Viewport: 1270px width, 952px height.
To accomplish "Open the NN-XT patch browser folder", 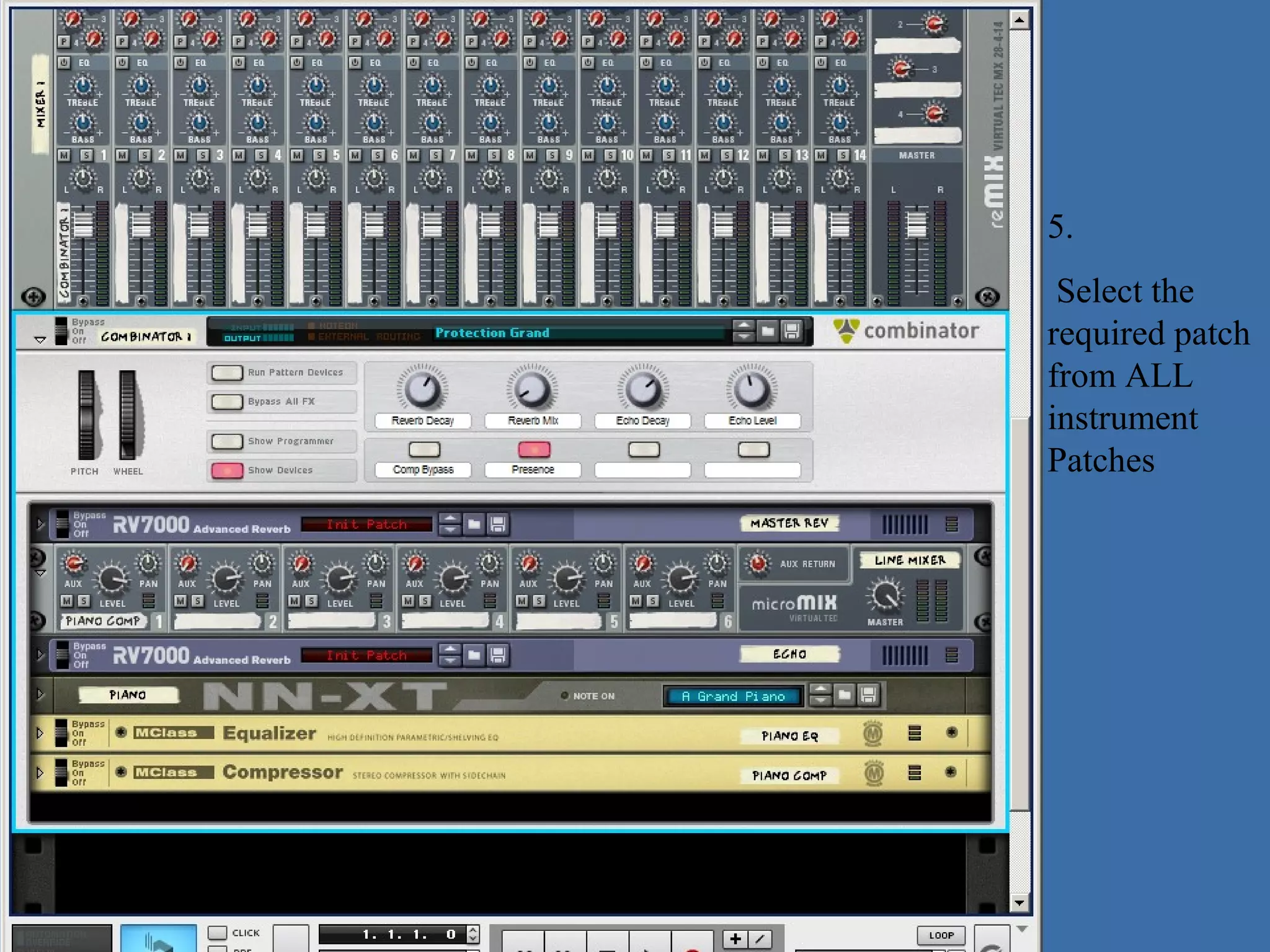I will point(845,695).
